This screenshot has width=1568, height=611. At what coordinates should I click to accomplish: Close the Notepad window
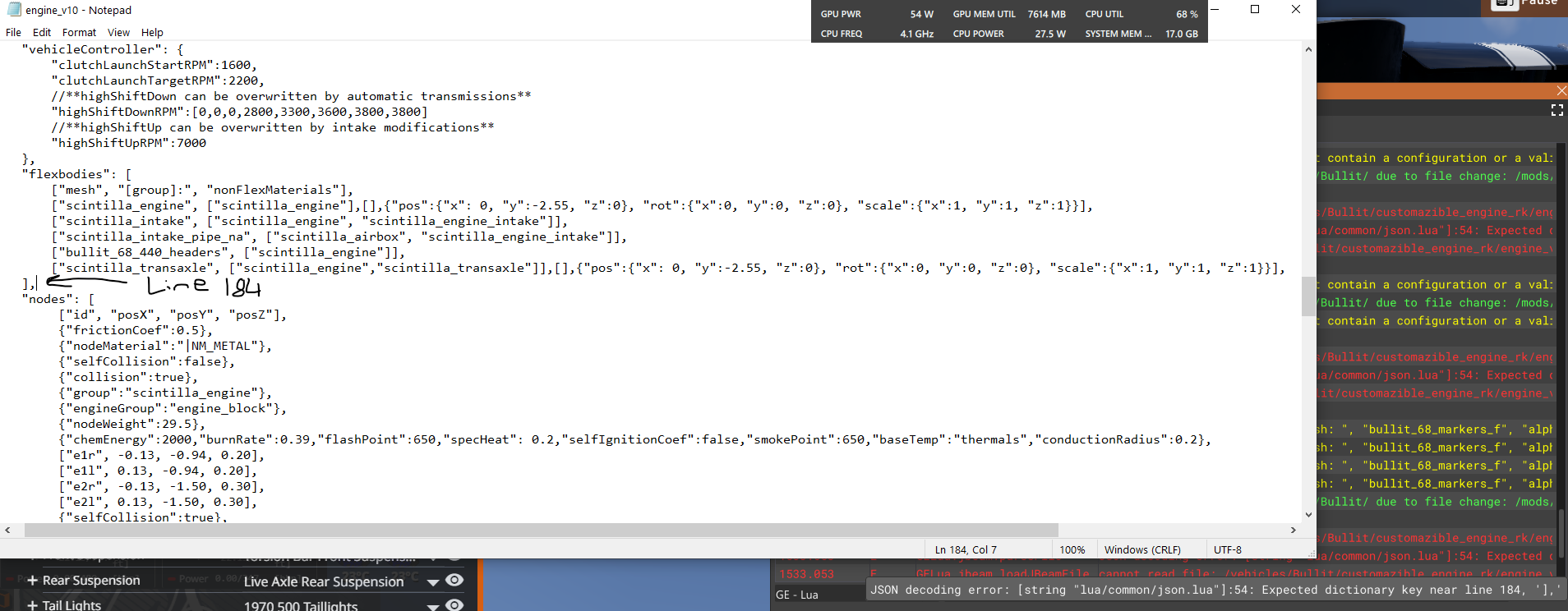(x=1296, y=10)
